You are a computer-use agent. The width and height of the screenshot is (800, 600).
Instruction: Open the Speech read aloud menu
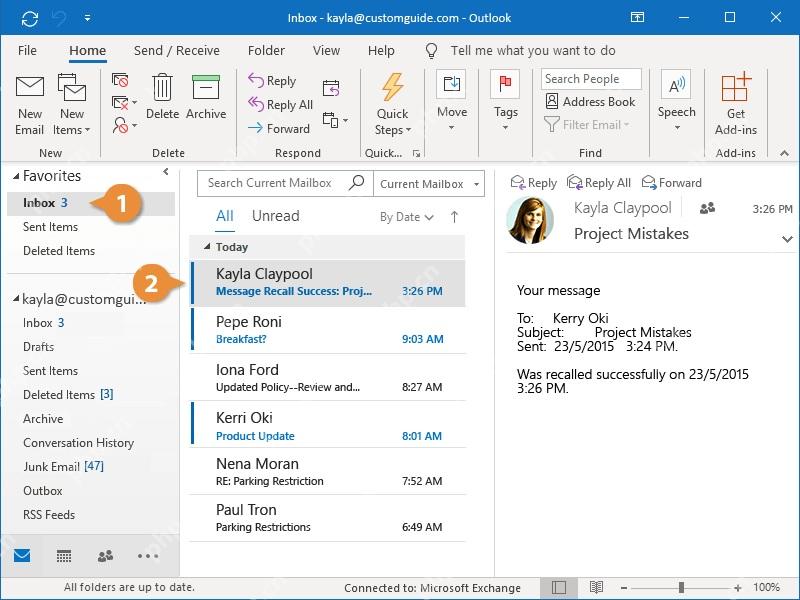pos(676,102)
